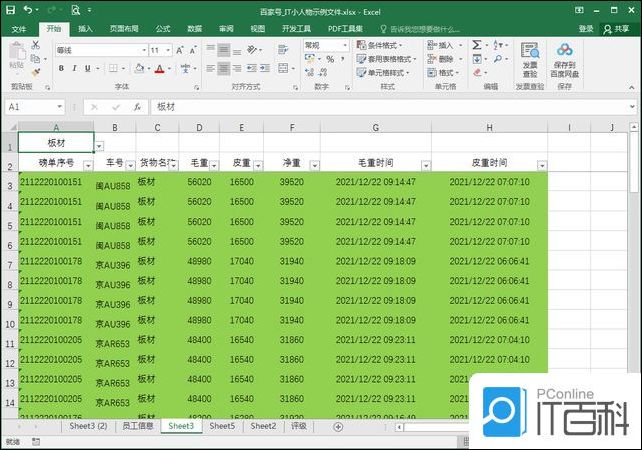642x450 pixels.
Task: Click the Orientation text angle icon
Action: [252, 50]
